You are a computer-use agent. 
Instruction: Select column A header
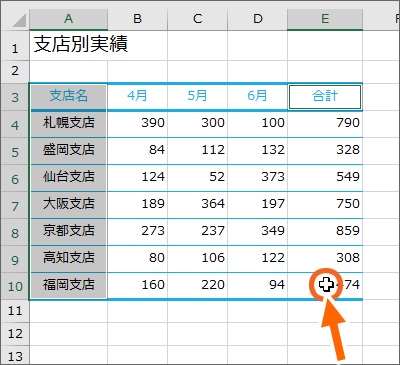(x=68, y=19)
